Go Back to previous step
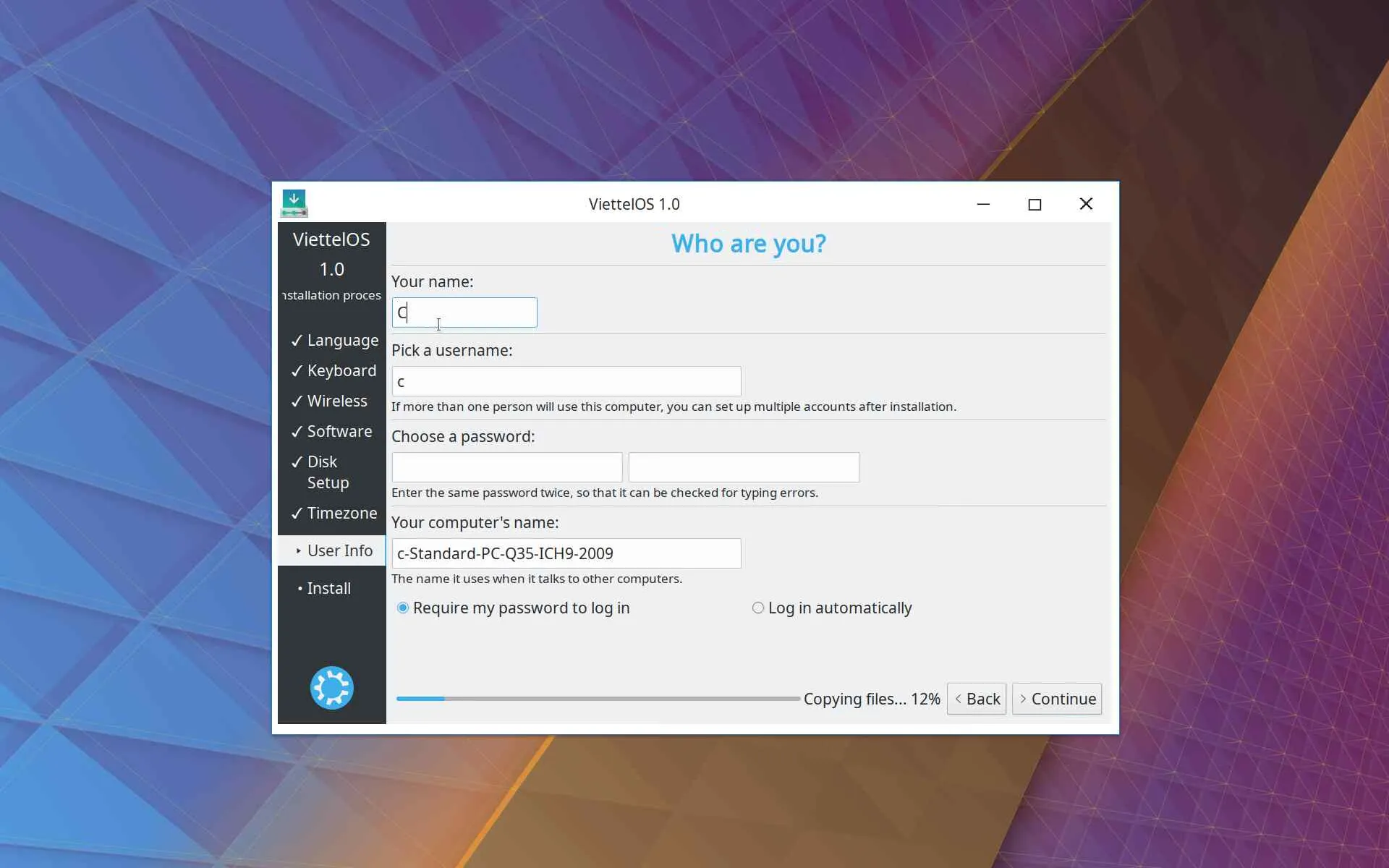This screenshot has width=1389, height=868. [976, 699]
